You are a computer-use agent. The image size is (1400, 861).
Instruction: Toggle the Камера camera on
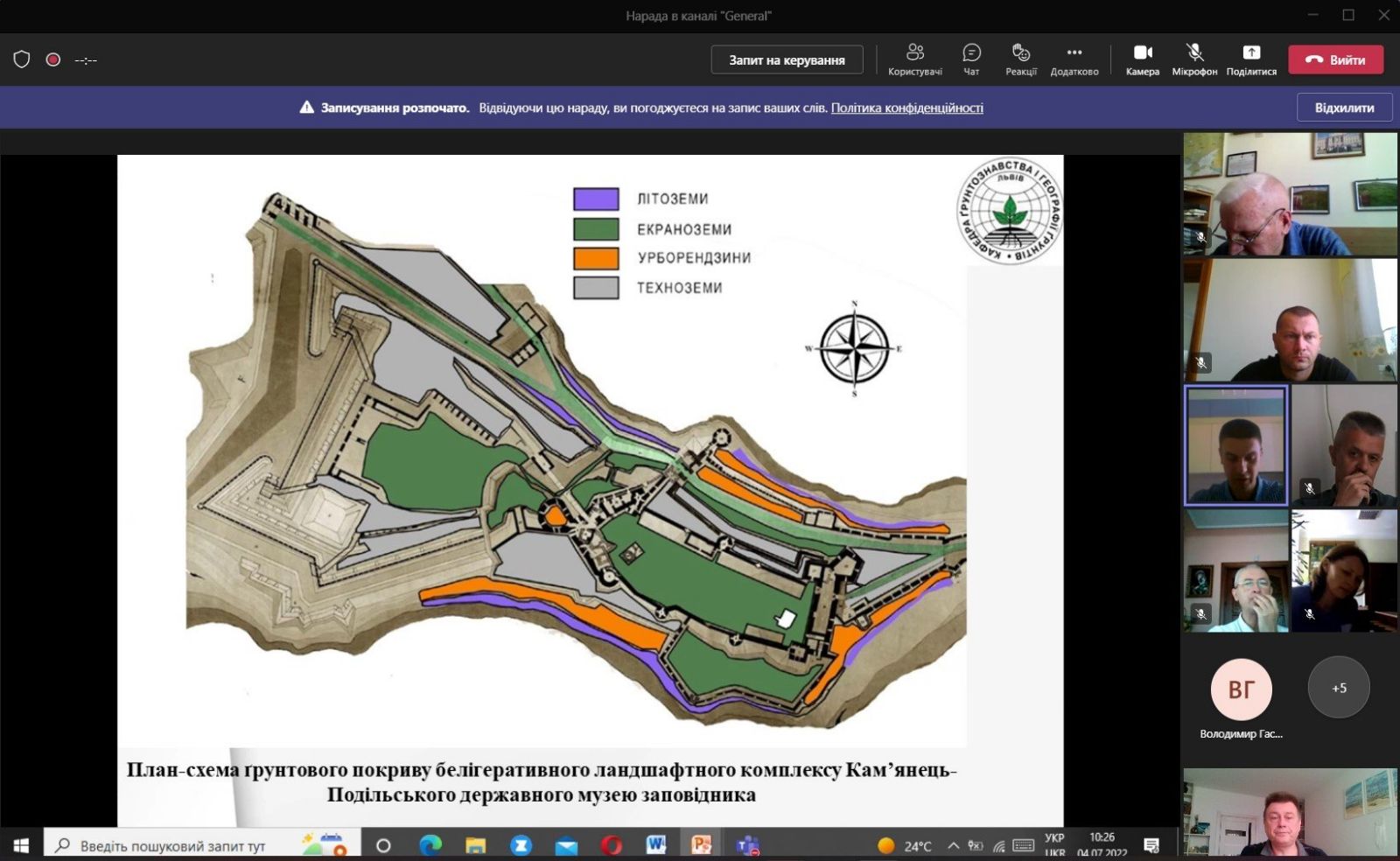1142,59
